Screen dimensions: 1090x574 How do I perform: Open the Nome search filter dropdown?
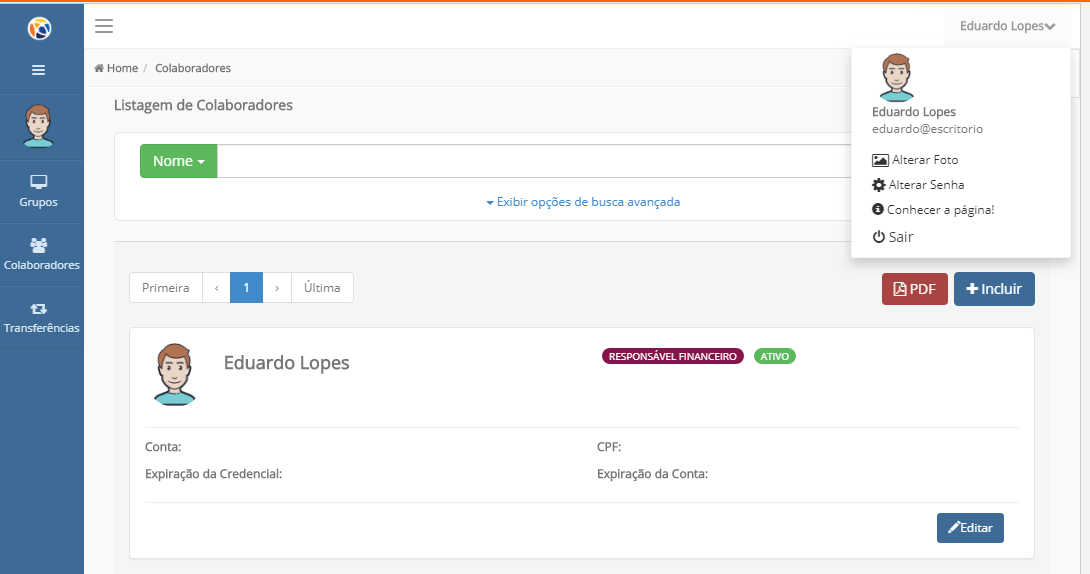point(178,161)
